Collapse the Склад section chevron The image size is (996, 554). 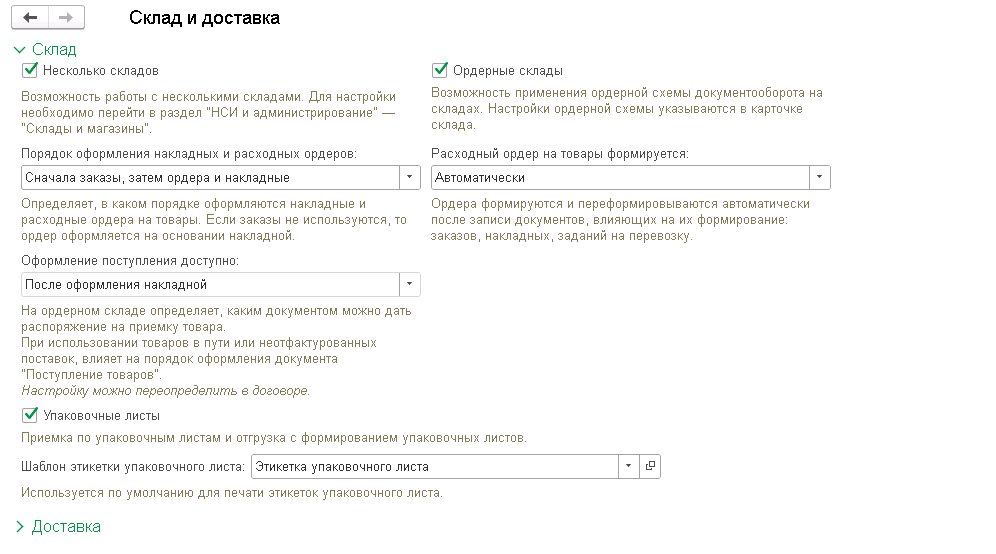coord(19,49)
